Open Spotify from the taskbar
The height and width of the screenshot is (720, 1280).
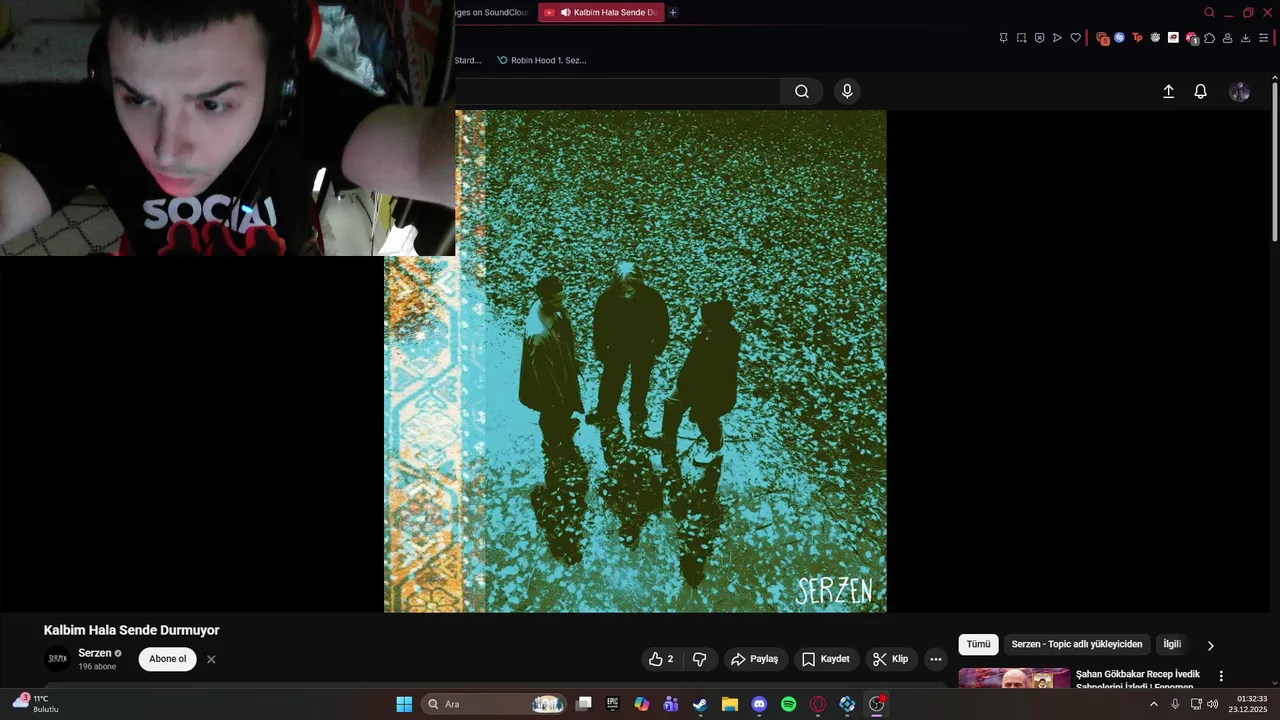[788, 704]
